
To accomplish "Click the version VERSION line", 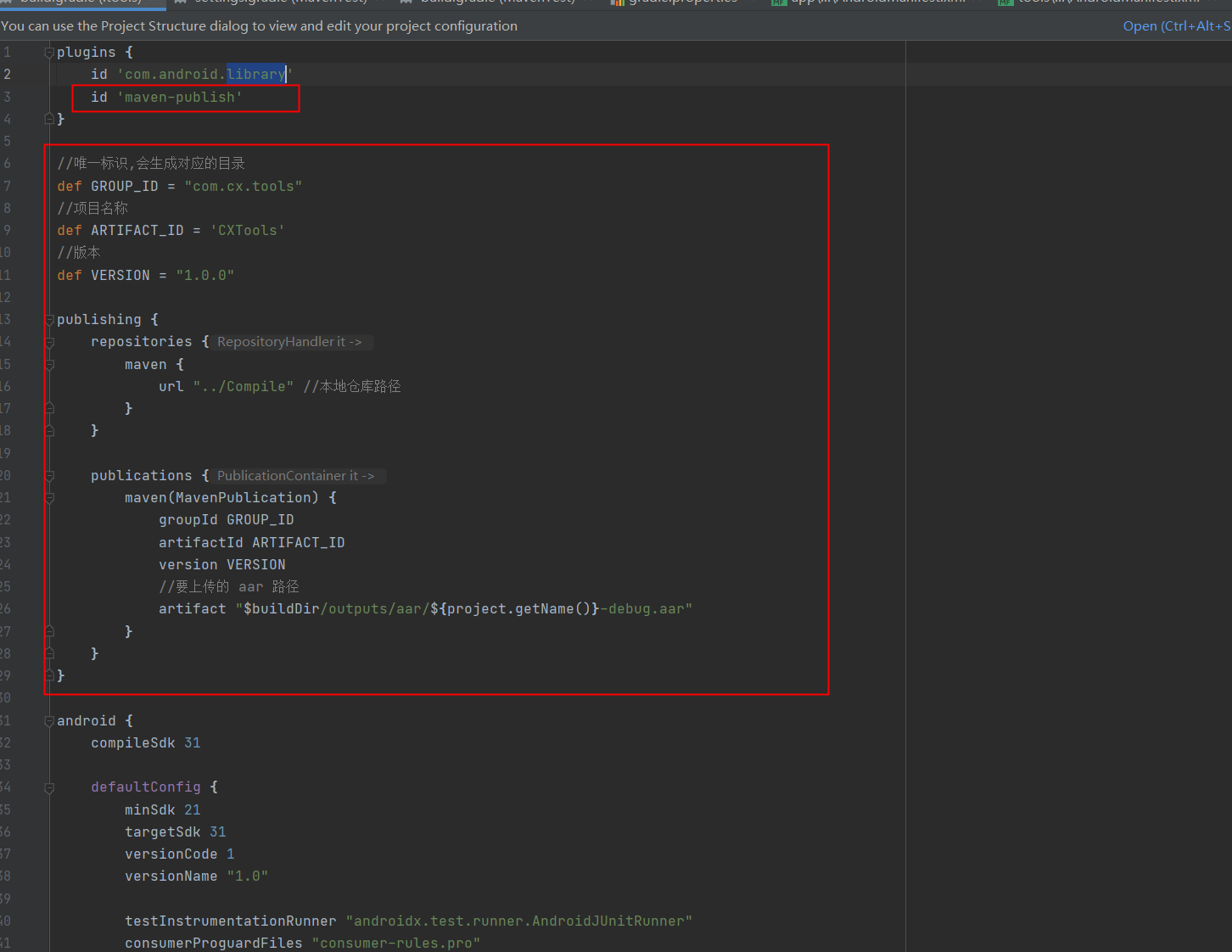I will click(x=222, y=565).
